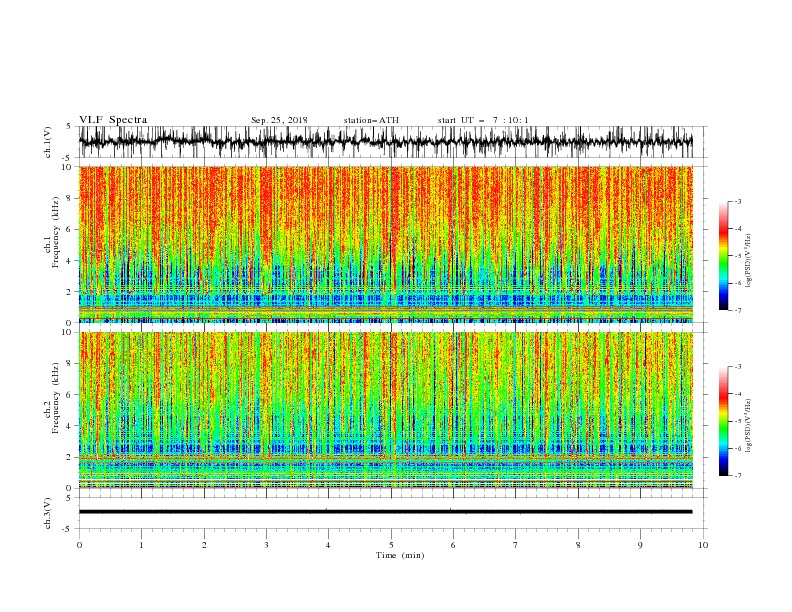
Task: Click the ch.1 voltage waveform trace
Action: pos(385,142)
